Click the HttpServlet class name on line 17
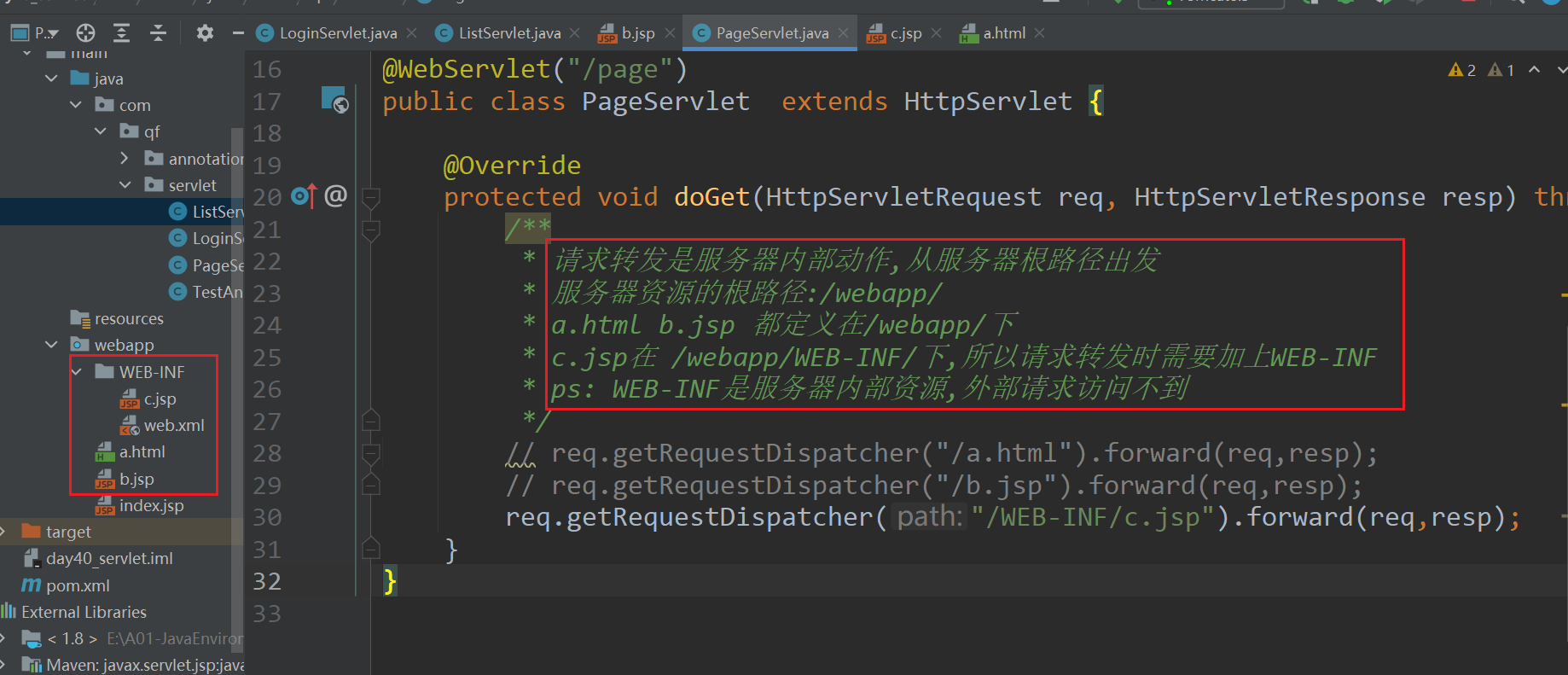The height and width of the screenshot is (675, 1568). (x=988, y=102)
